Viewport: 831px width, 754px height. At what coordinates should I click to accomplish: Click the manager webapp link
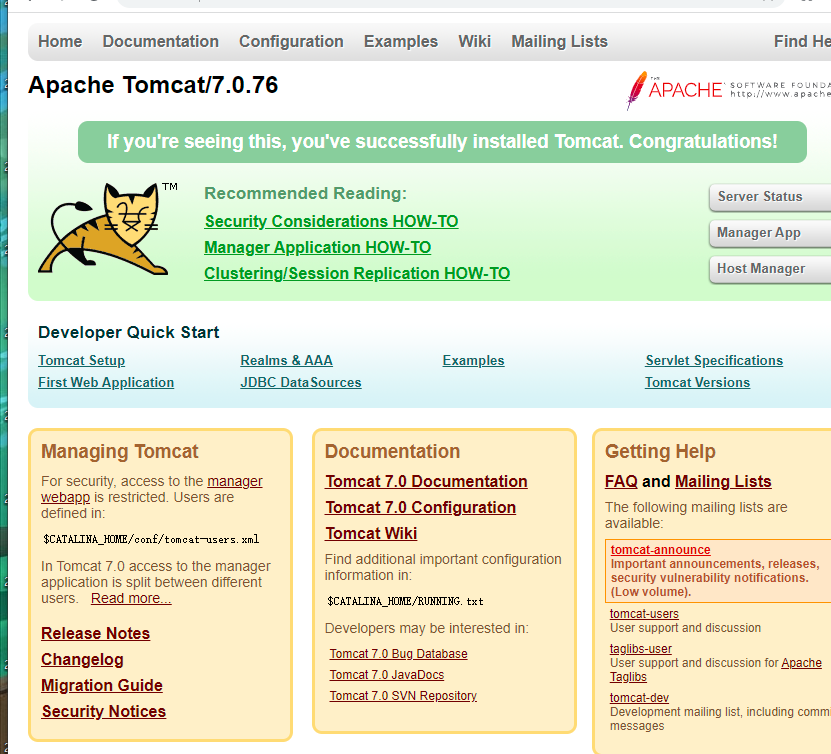[x=234, y=481]
